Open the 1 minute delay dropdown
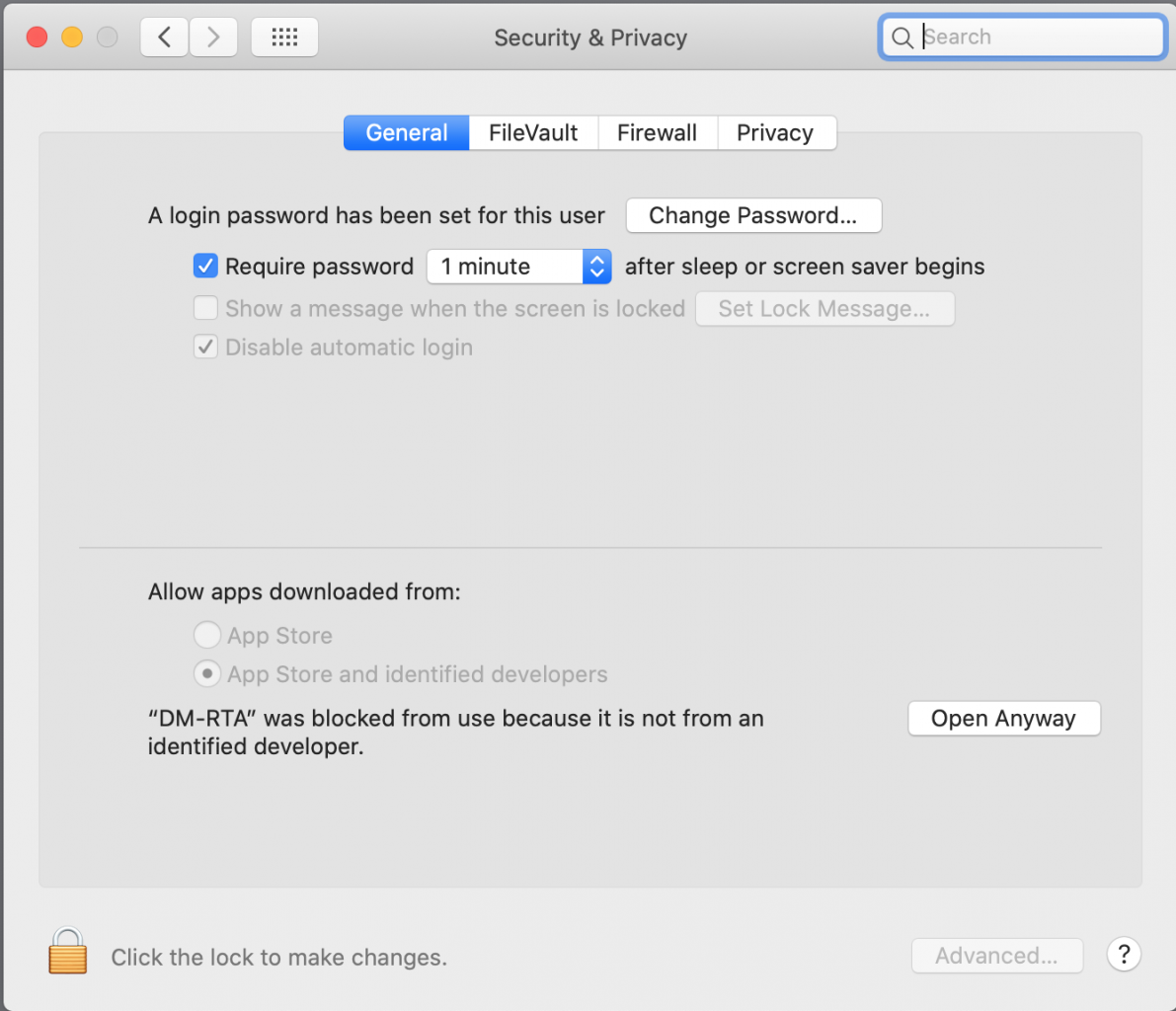The image size is (1176, 1011). click(x=519, y=267)
